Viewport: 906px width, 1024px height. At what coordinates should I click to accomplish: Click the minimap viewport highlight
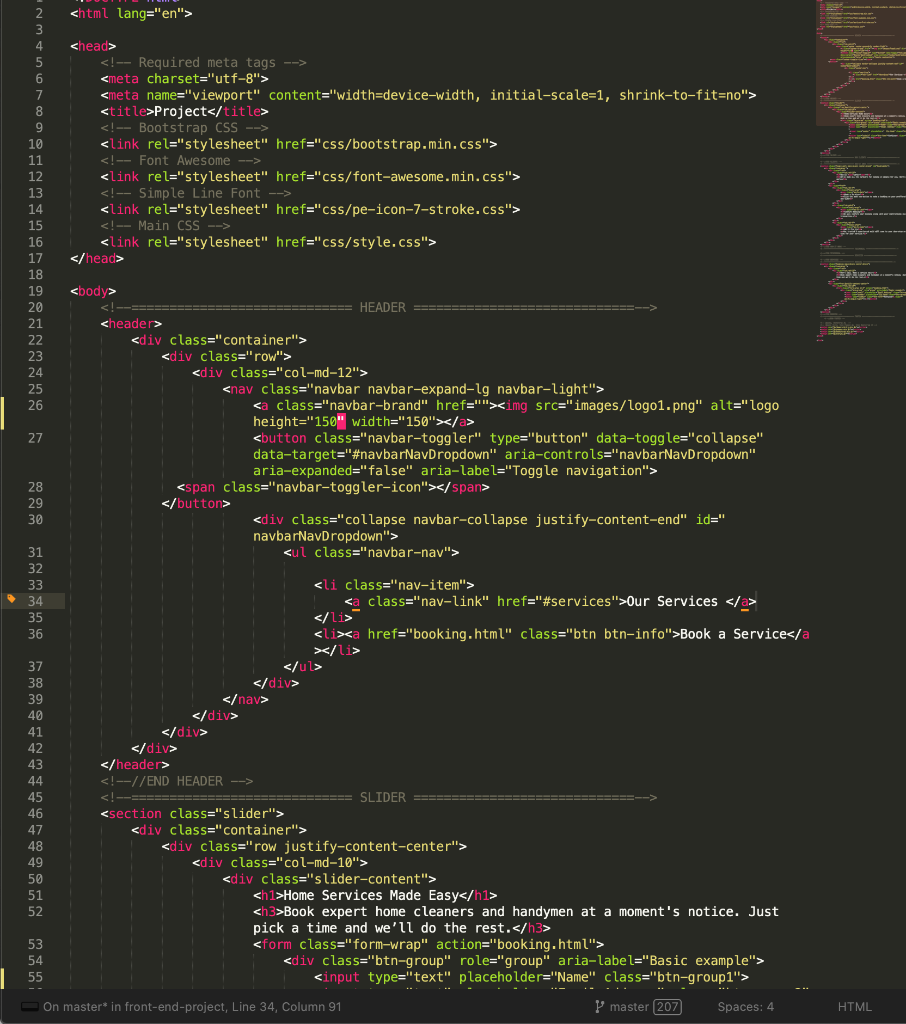tap(861, 63)
